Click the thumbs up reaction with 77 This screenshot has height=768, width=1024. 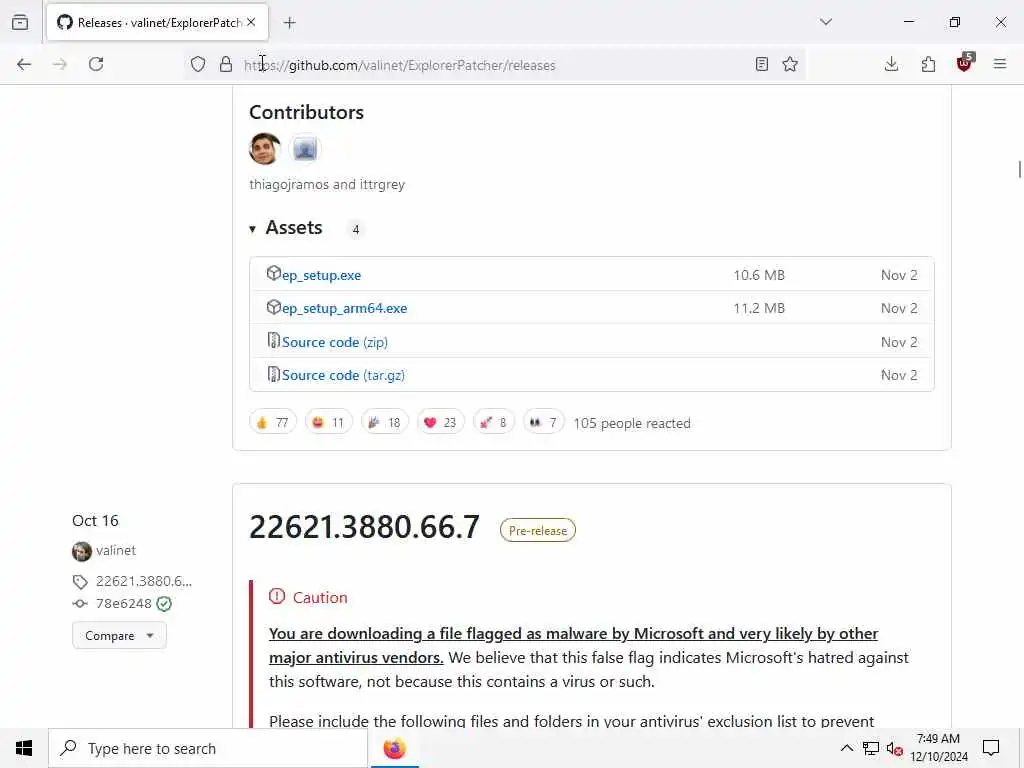[273, 423]
